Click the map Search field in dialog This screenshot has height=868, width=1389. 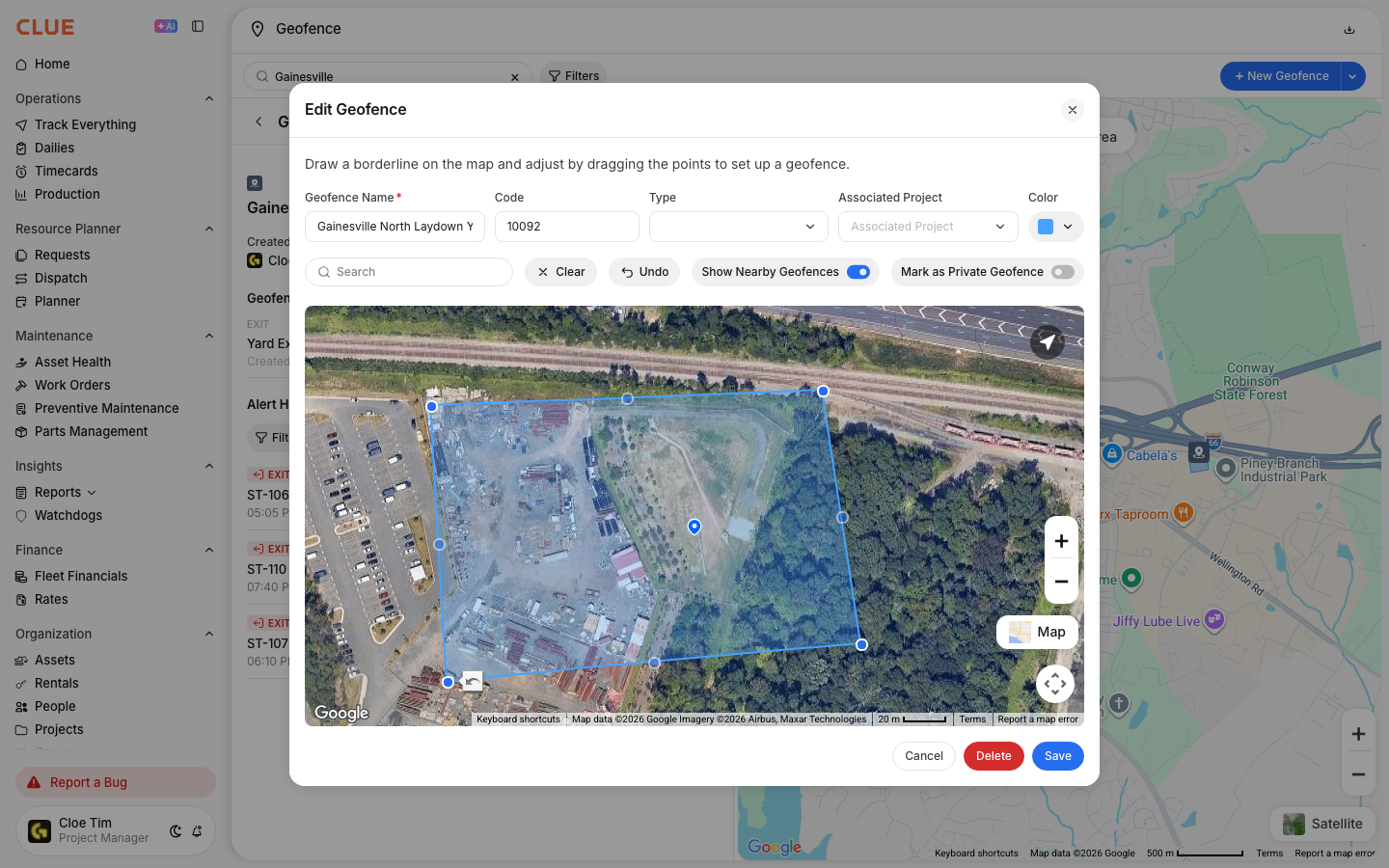tap(409, 272)
